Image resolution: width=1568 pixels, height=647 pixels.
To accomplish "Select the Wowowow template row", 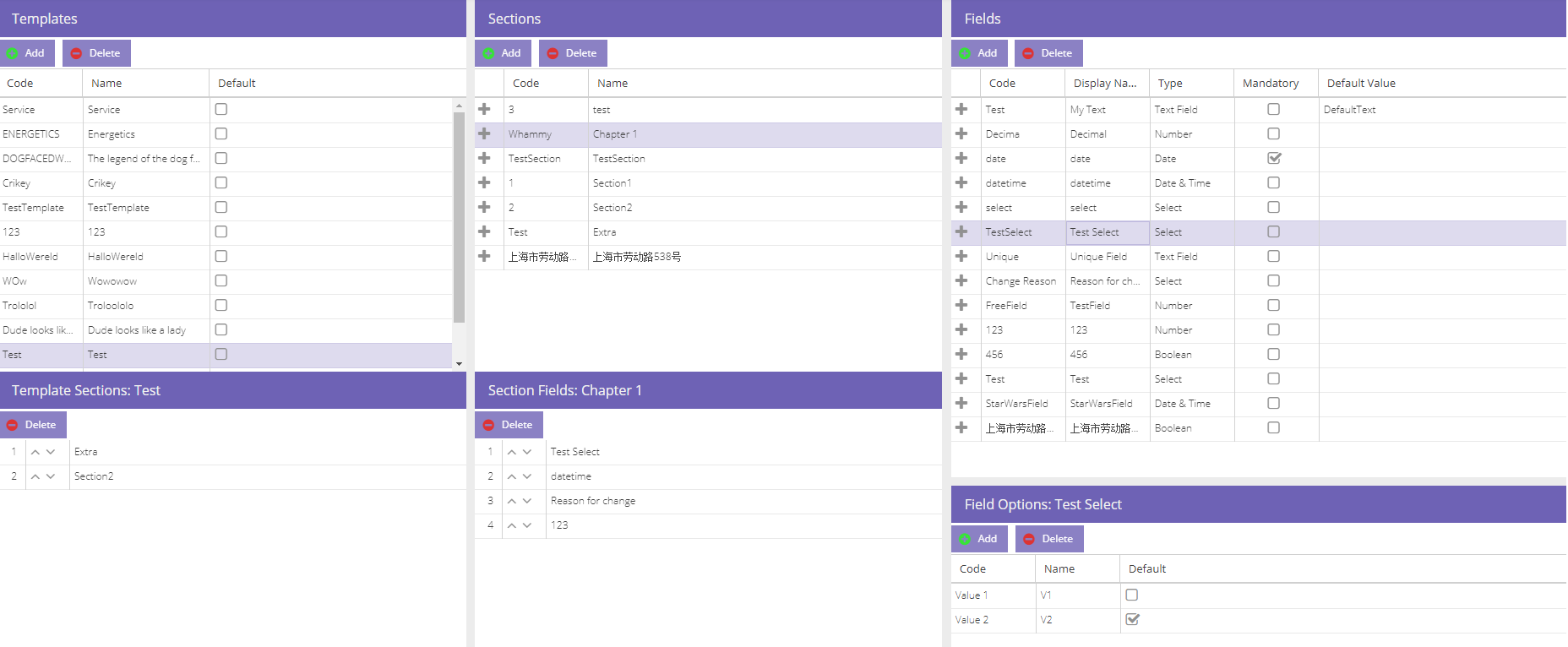I will point(226,281).
